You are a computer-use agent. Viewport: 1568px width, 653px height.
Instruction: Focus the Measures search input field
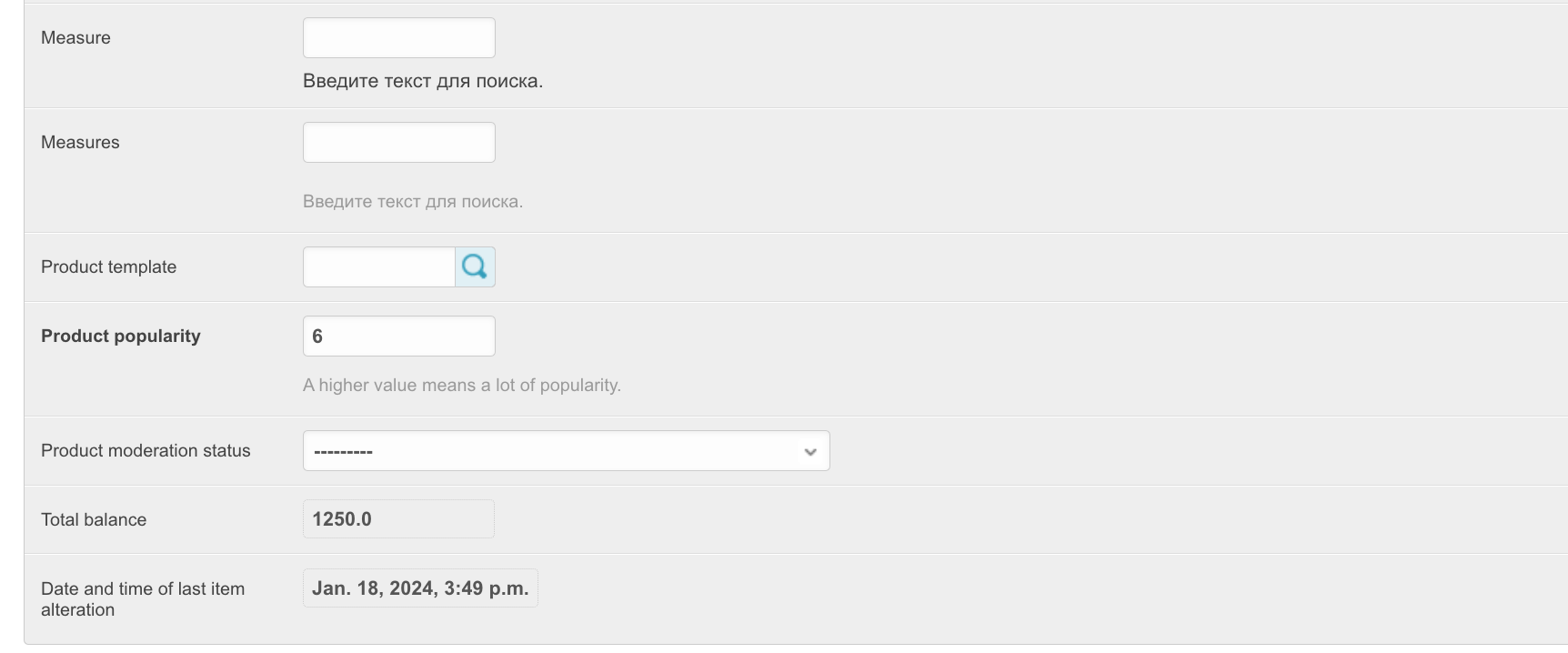pyautogui.click(x=398, y=143)
